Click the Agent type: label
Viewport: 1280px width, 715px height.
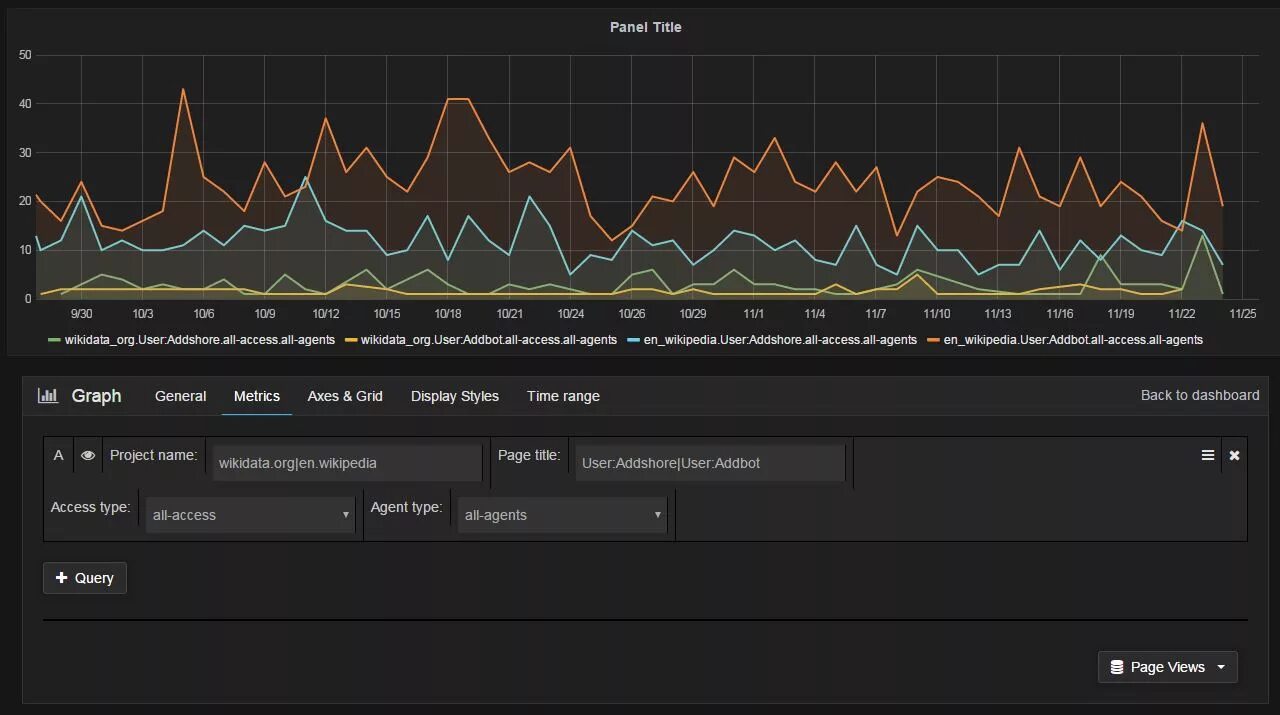[406, 507]
